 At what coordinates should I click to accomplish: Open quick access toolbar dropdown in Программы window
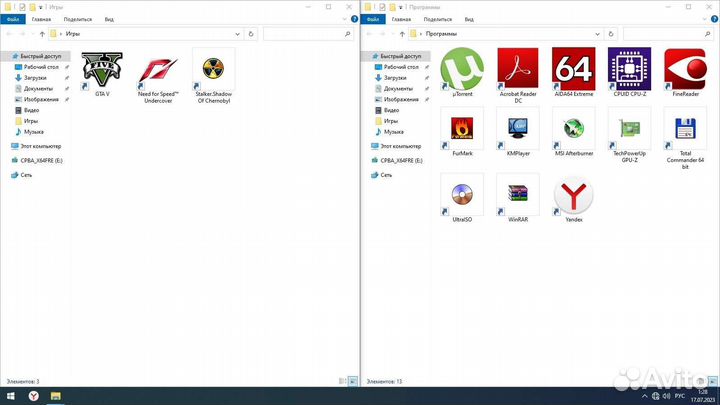pos(400,7)
